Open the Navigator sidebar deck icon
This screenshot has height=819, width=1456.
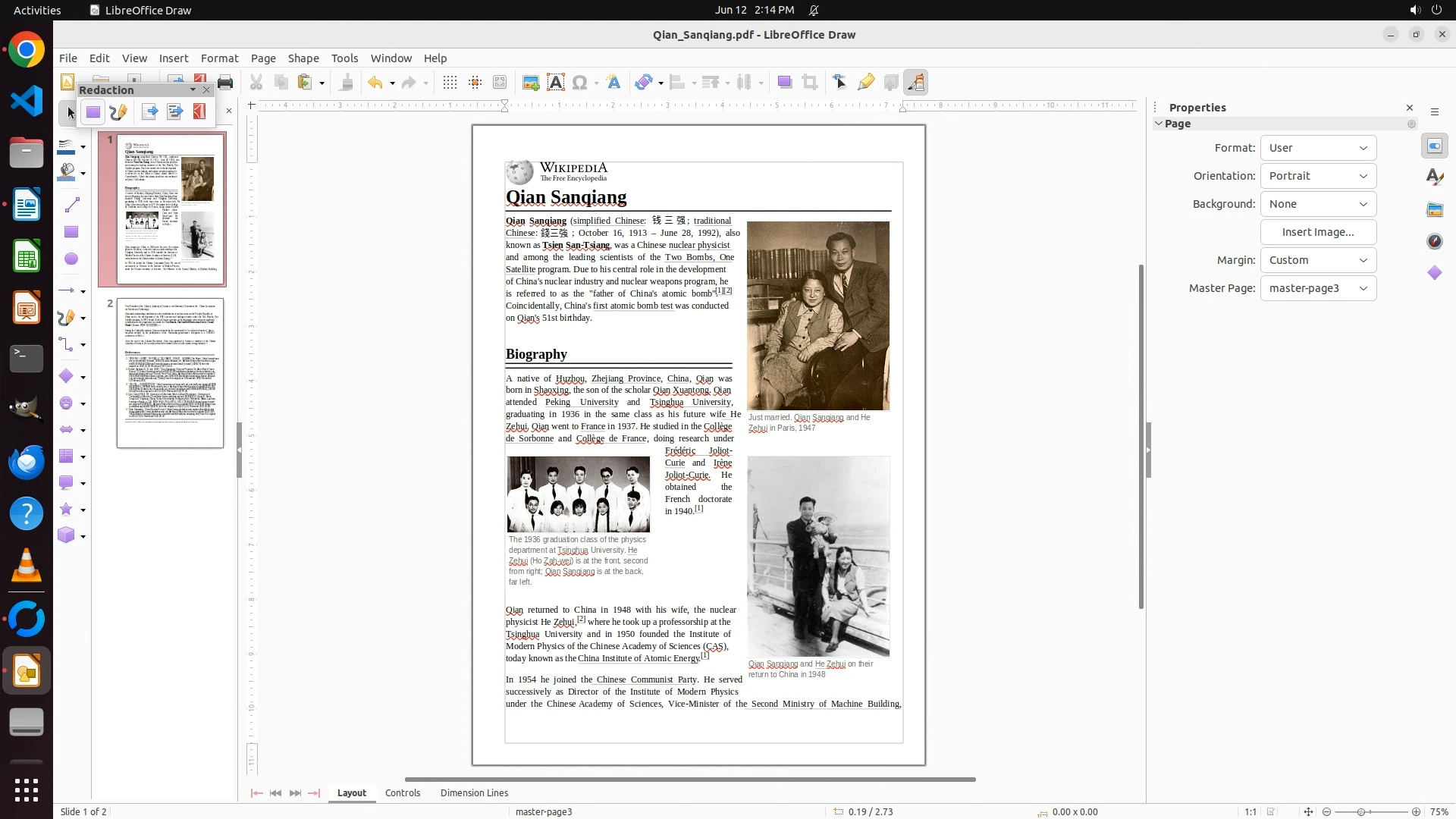click(x=1435, y=241)
